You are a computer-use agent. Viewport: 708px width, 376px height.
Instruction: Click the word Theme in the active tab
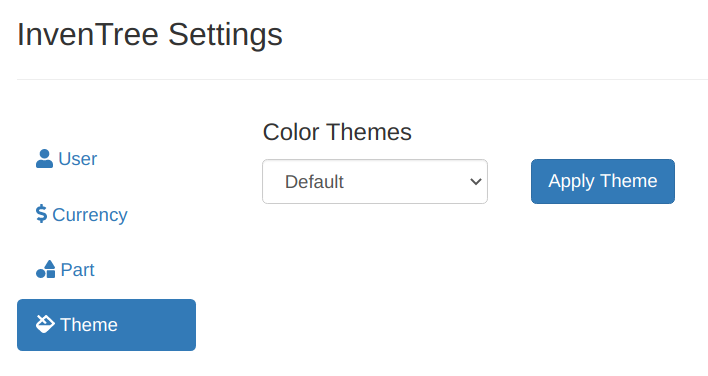(x=89, y=325)
